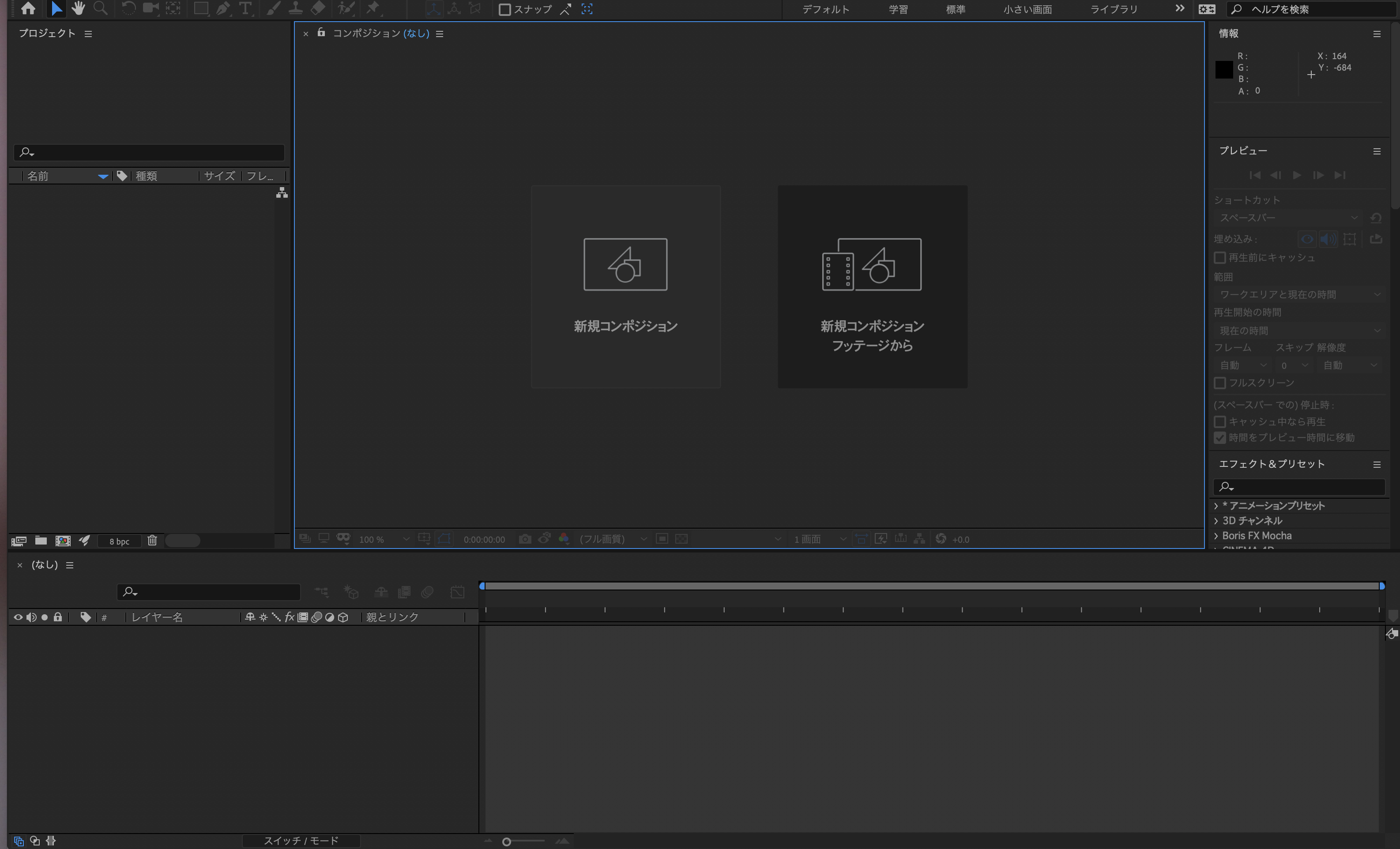
Task: Select the Type (T) tool
Action: pyautogui.click(x=245, y=8)
